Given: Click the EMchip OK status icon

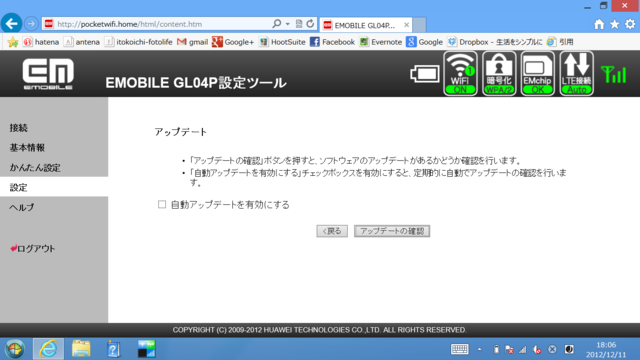Looking at the screenshot, I should (x=538, y=73).
